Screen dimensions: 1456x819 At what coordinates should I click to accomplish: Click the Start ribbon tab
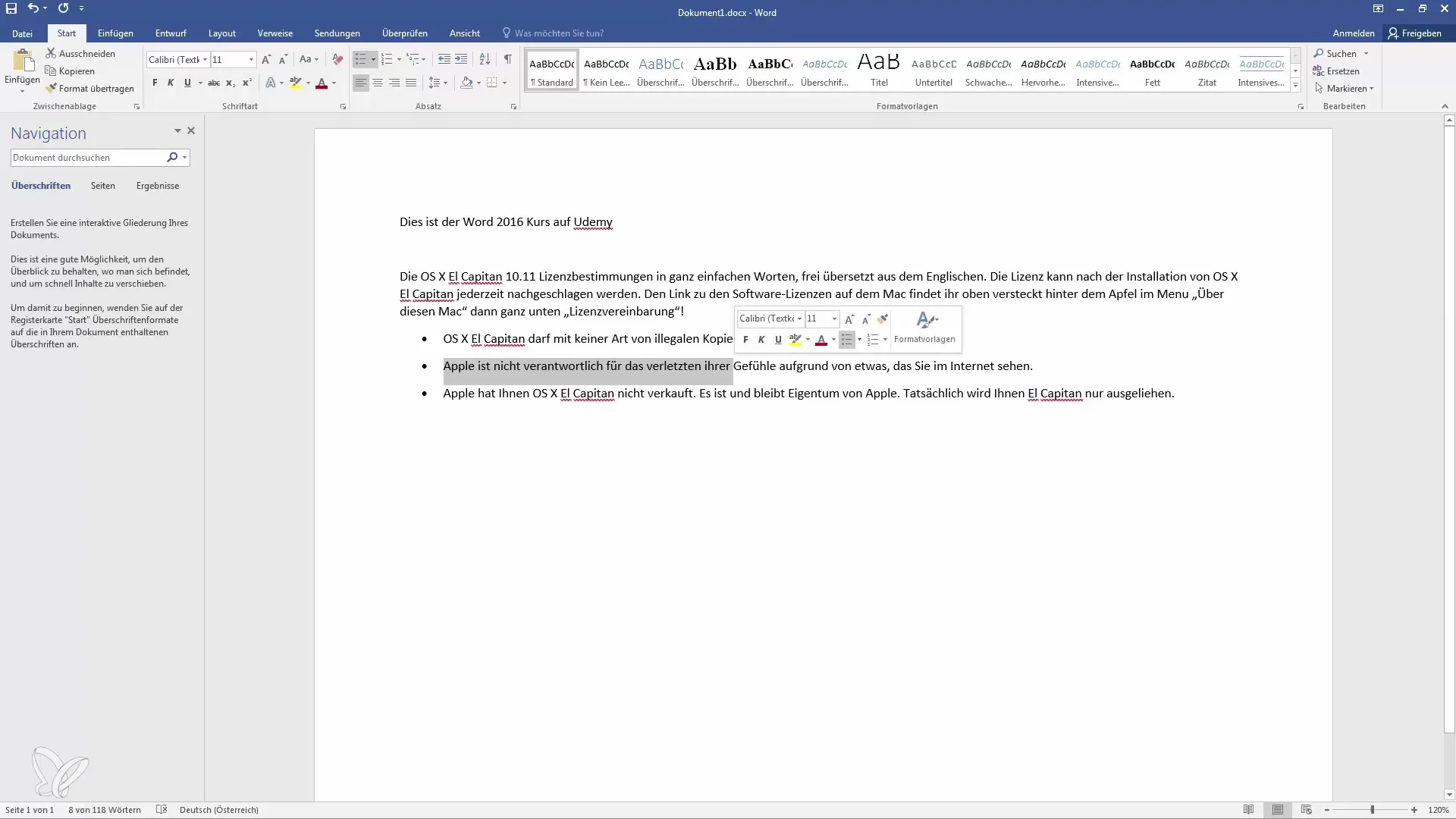(65, 33)
